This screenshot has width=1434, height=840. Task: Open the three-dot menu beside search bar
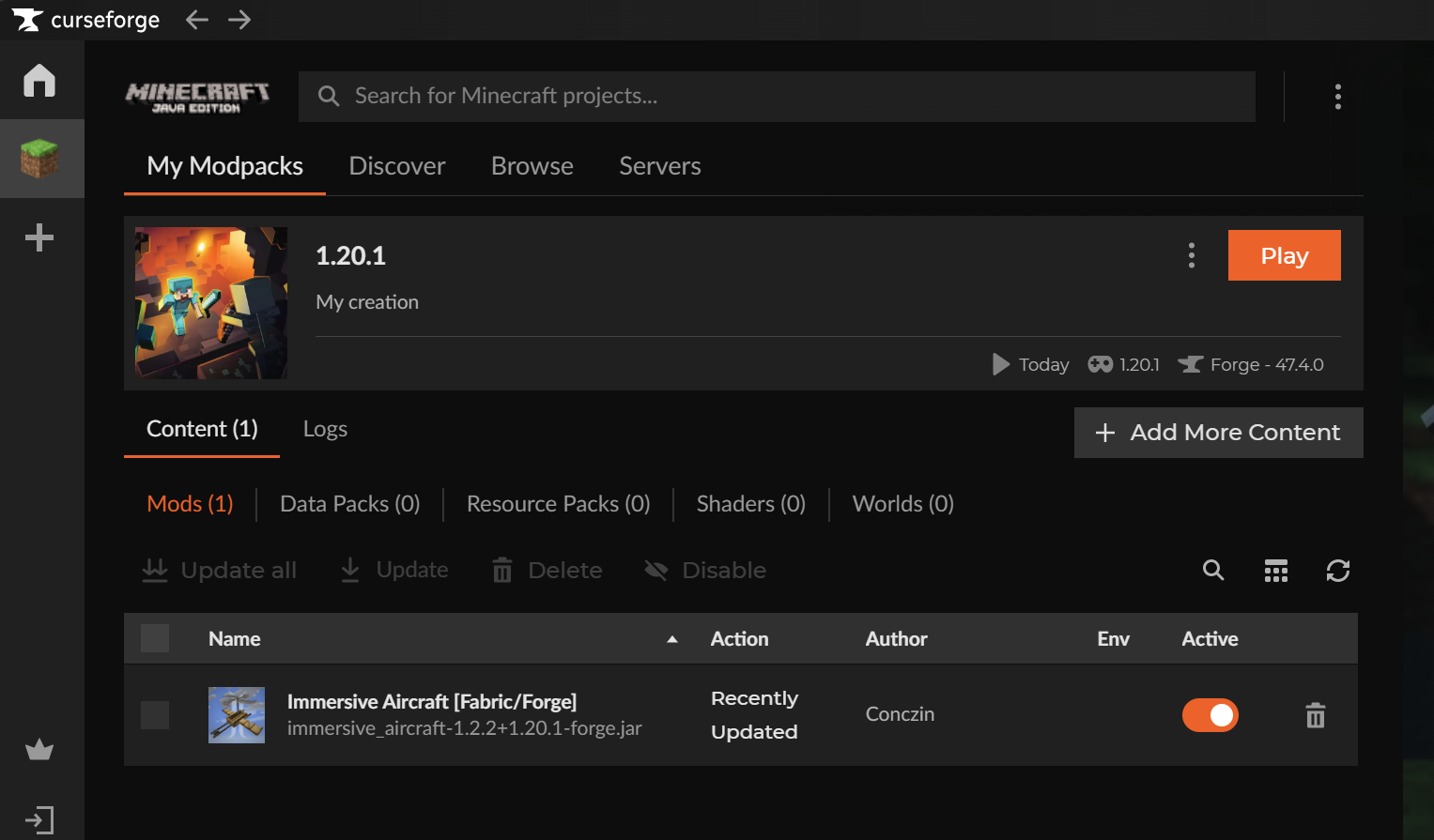click(1338, 97)
